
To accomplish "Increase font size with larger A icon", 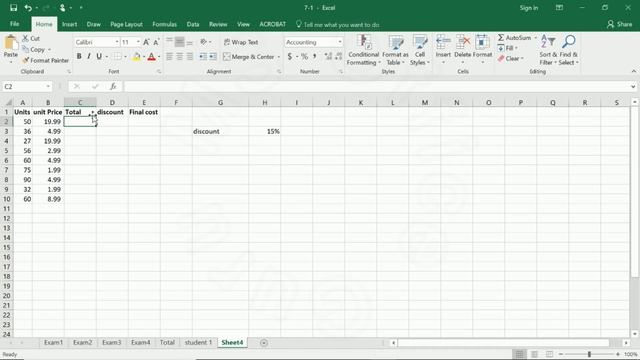I will pos(146,42).
